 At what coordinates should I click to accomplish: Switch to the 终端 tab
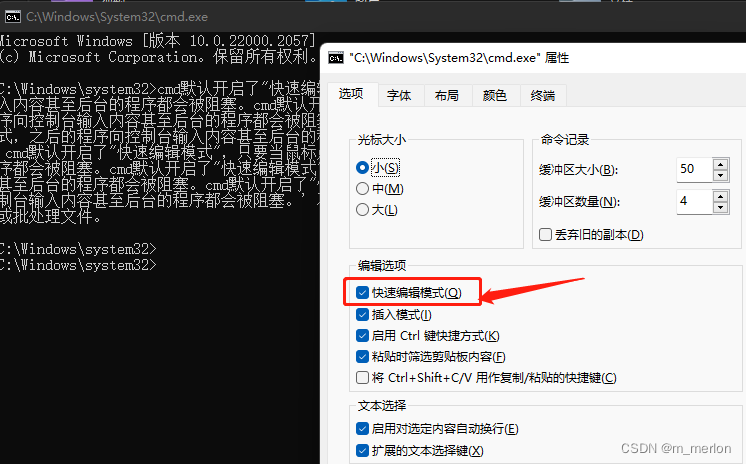tap(543, 96)
